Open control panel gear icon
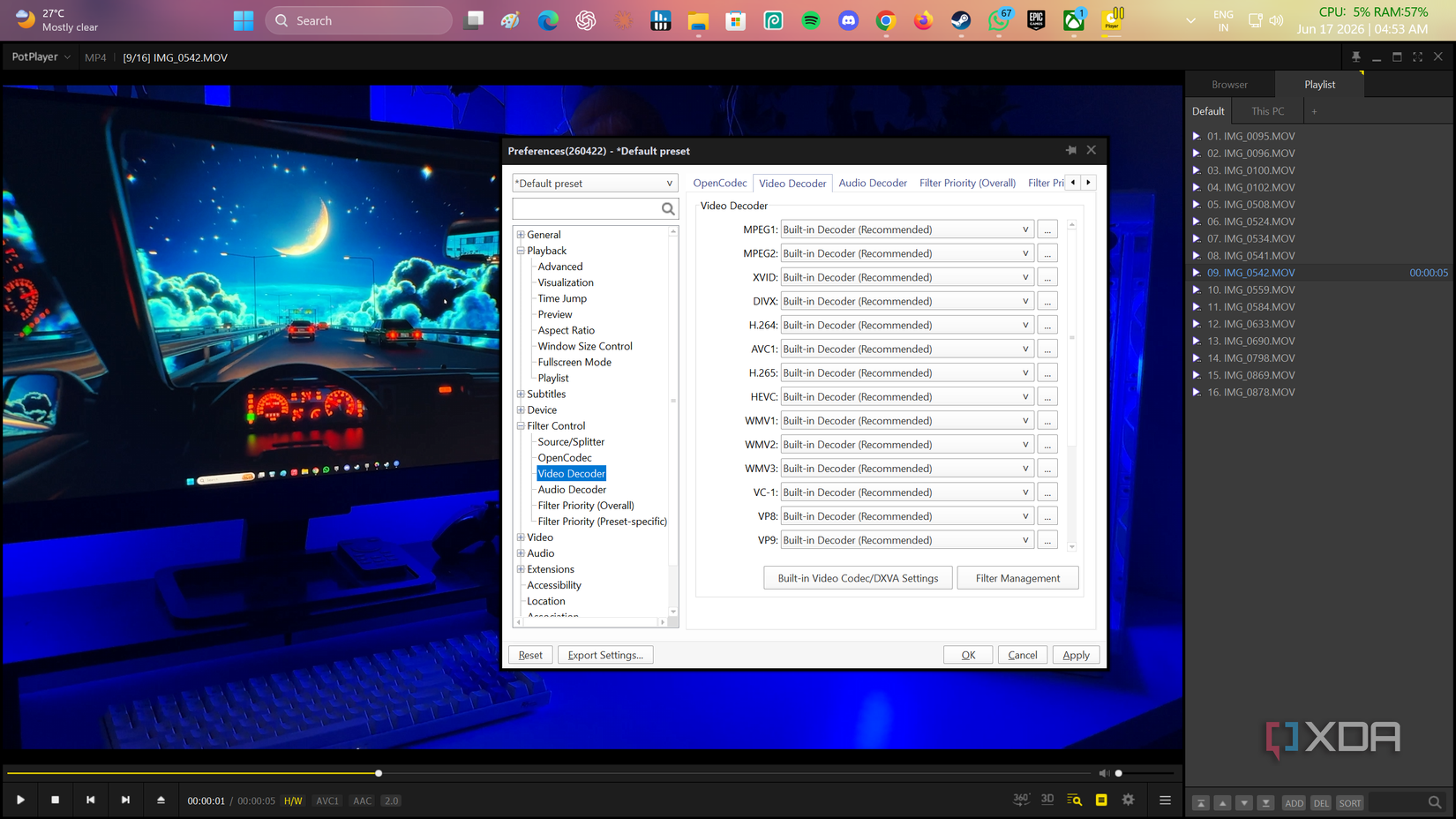The height and width of the screenshot is (819, 1456). click(1128, 800)
